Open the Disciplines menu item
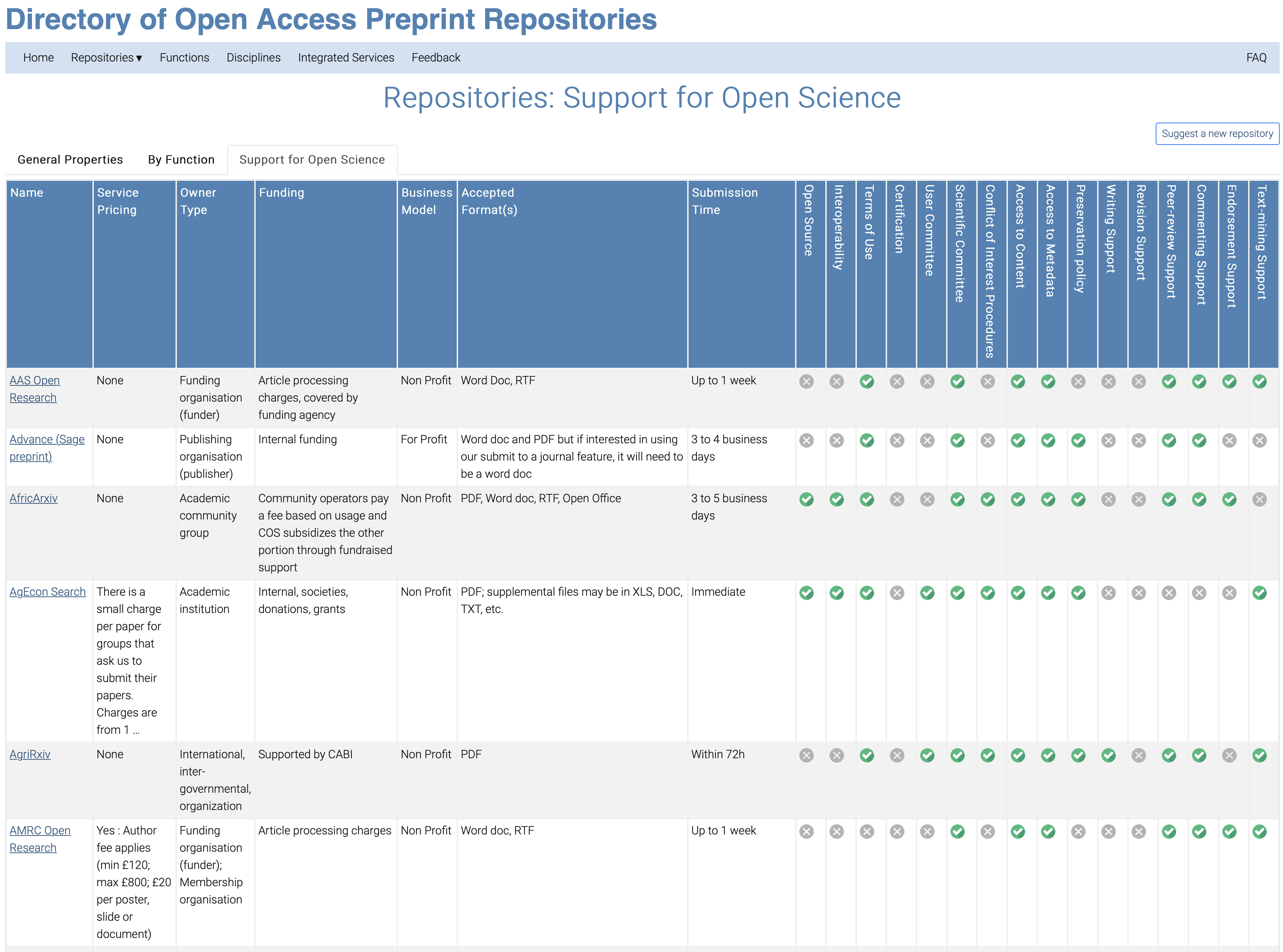Image resolution: width=1283 pixels, height=952 pixels. 253,58
